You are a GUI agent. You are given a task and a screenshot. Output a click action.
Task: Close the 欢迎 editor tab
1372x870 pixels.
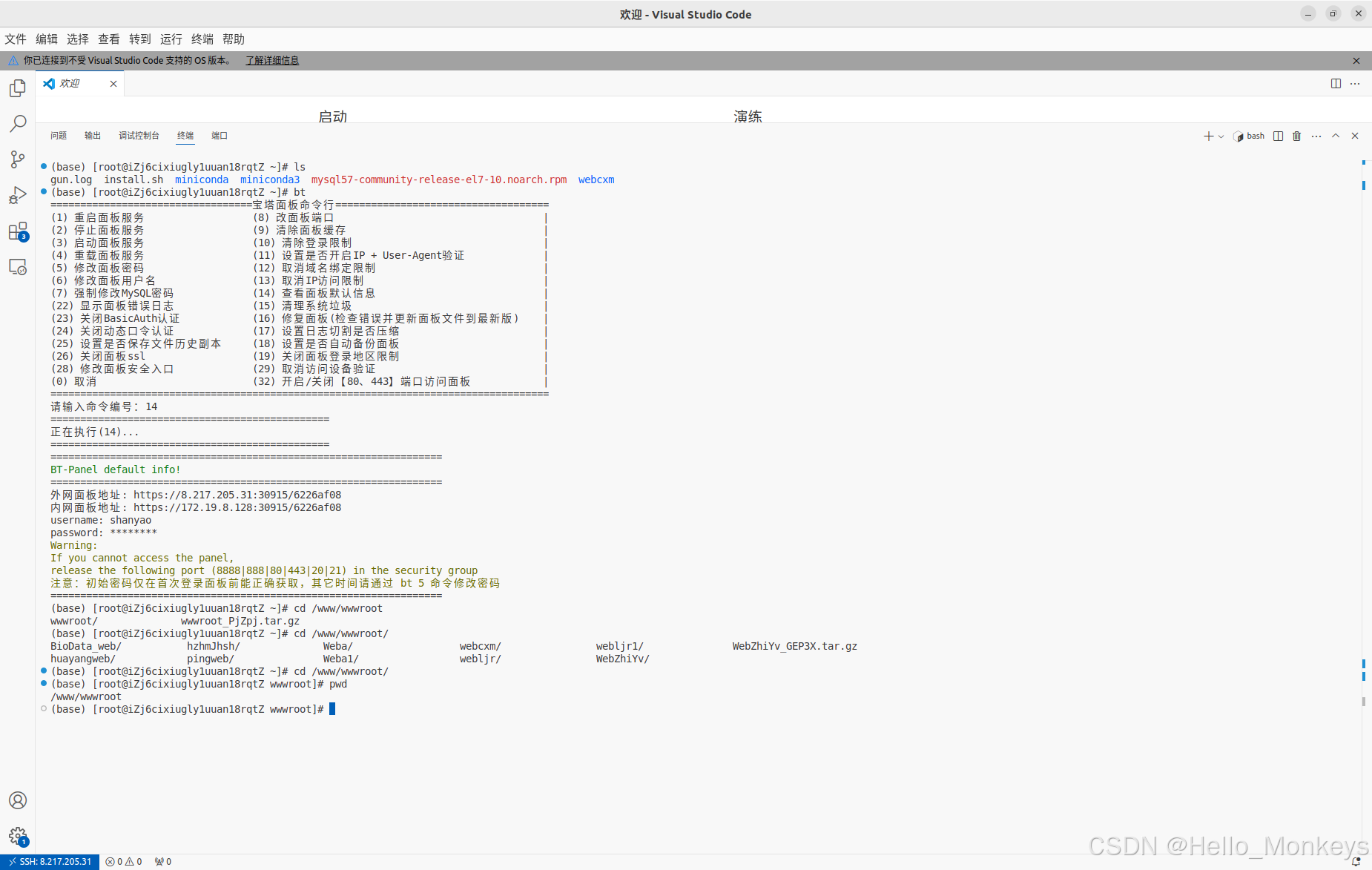coord(113,84)
